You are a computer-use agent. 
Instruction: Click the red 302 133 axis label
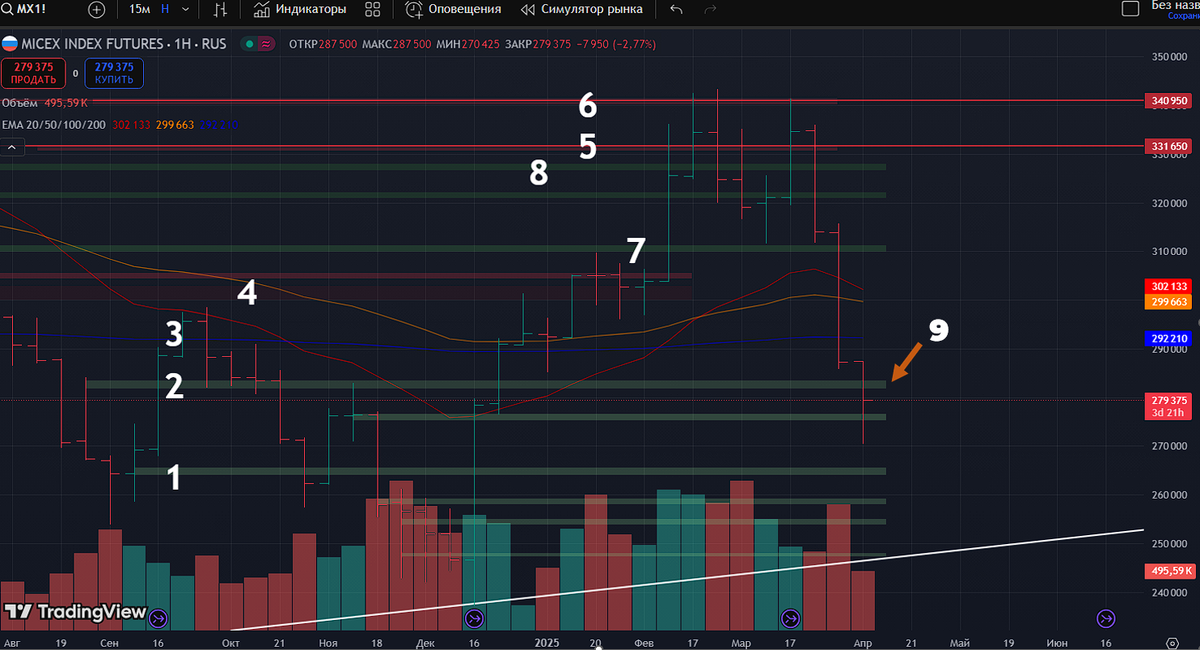[1168, 286]
